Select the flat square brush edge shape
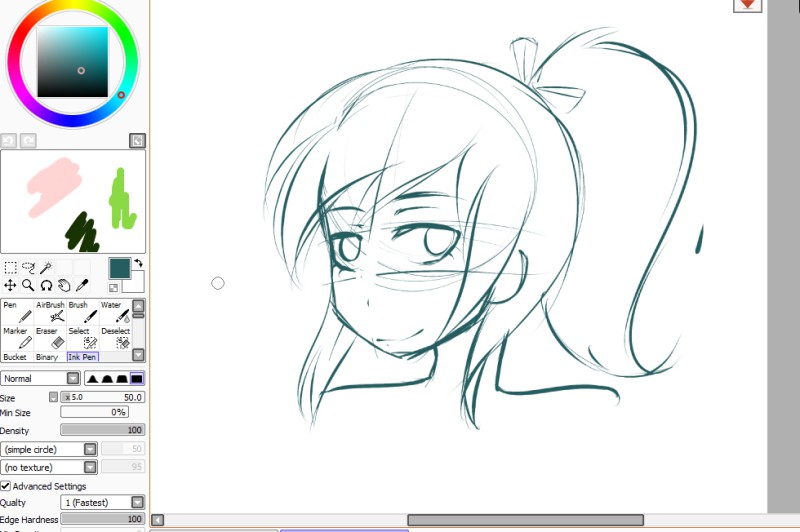800x532 pixels. [x=137, y=378]
